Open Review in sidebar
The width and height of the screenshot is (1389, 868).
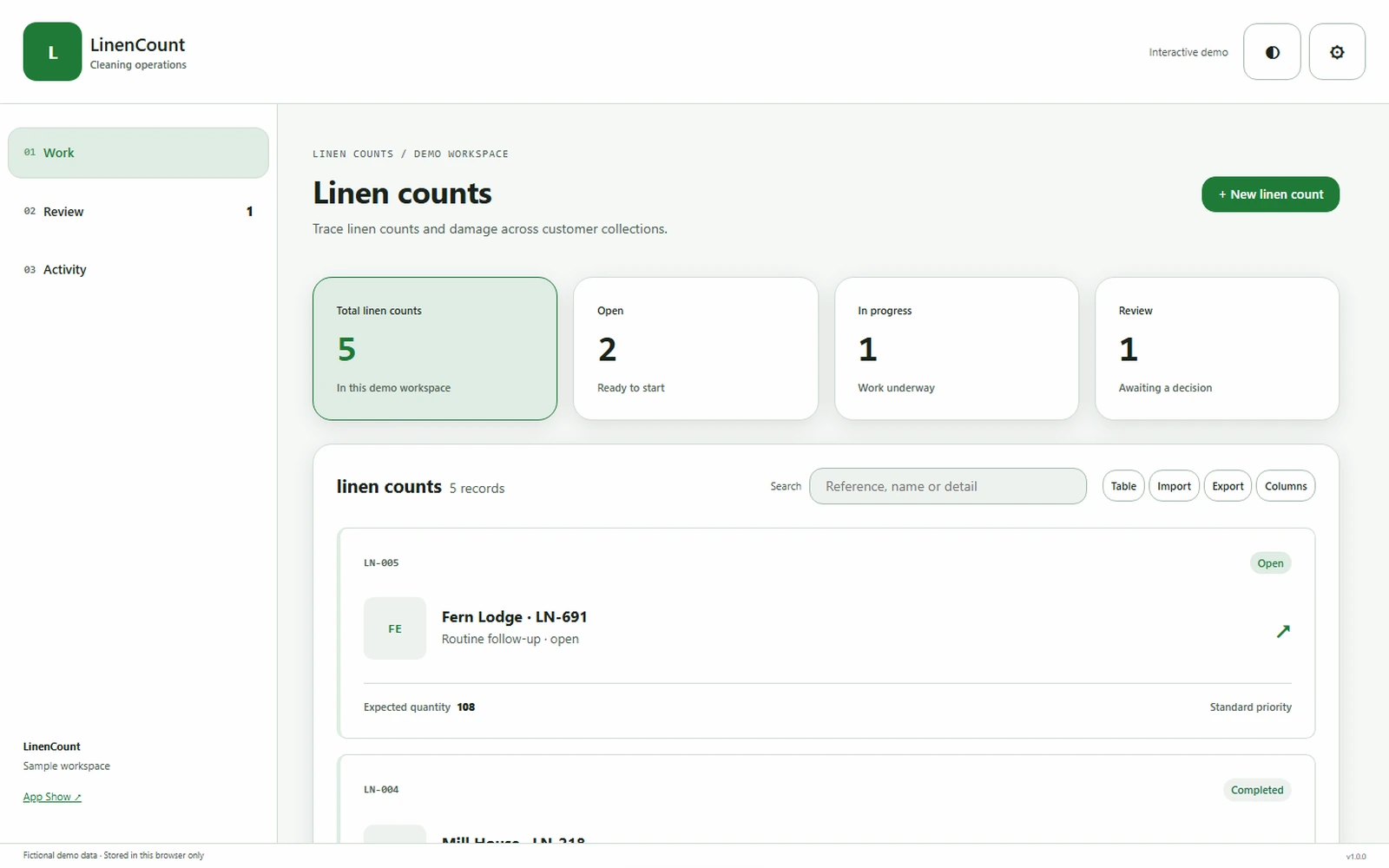[138, 211]
